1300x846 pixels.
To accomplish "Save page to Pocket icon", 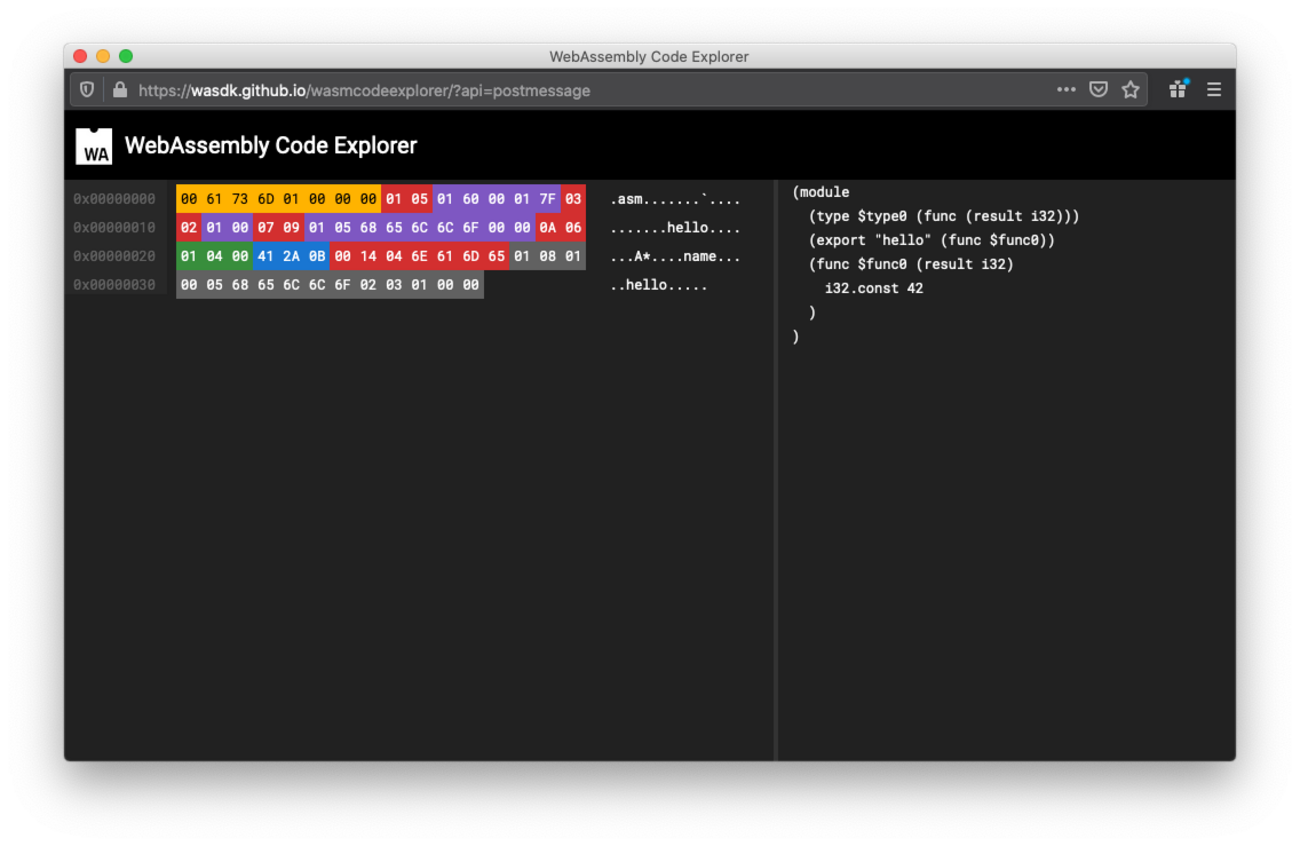I will click(x=1098, y=90).
